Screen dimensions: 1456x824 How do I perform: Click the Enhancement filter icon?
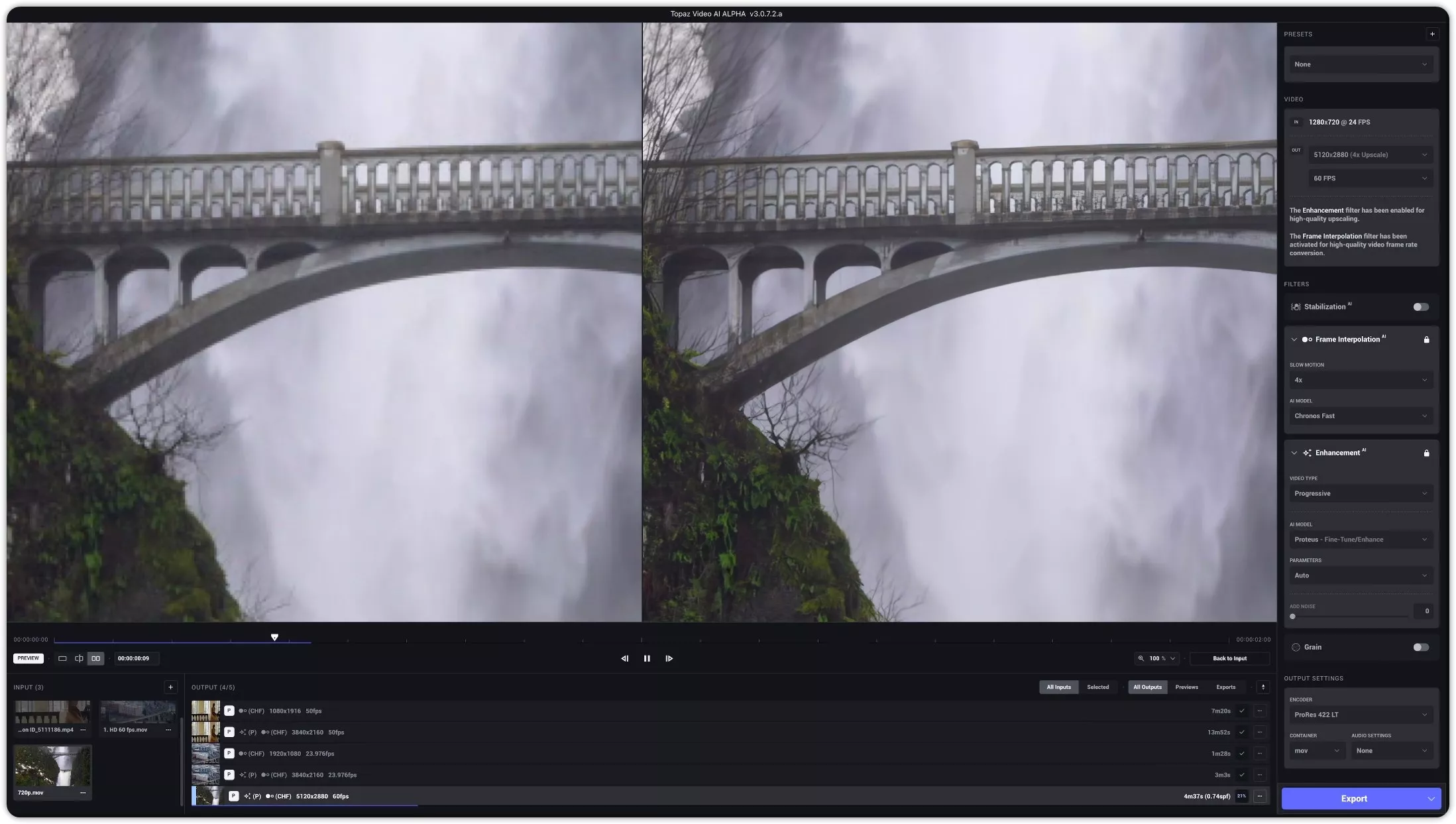tap(1307, 453)
